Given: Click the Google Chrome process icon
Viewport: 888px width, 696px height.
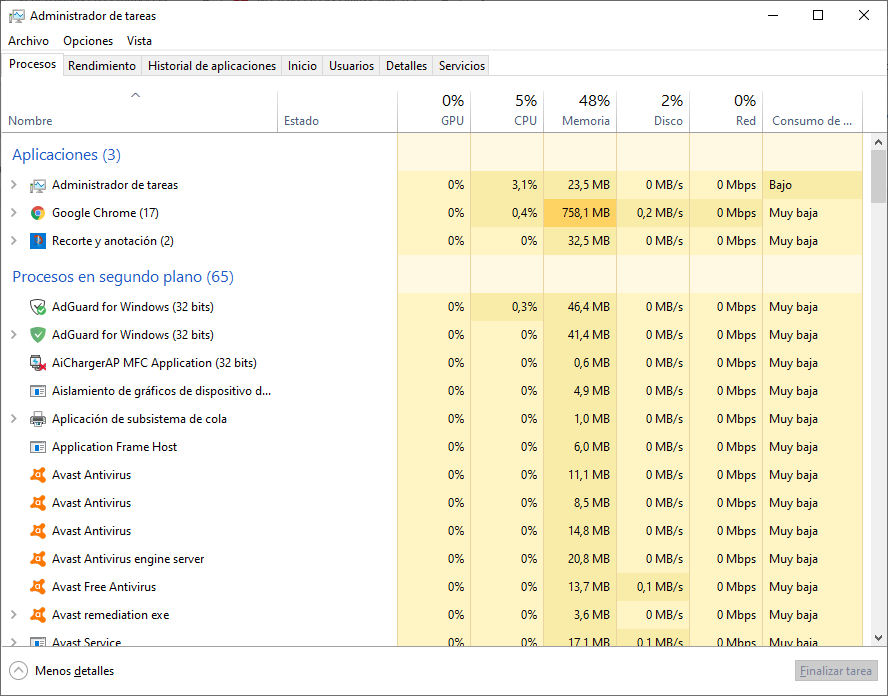Looking at the screenshot, I should pos(37,213).
